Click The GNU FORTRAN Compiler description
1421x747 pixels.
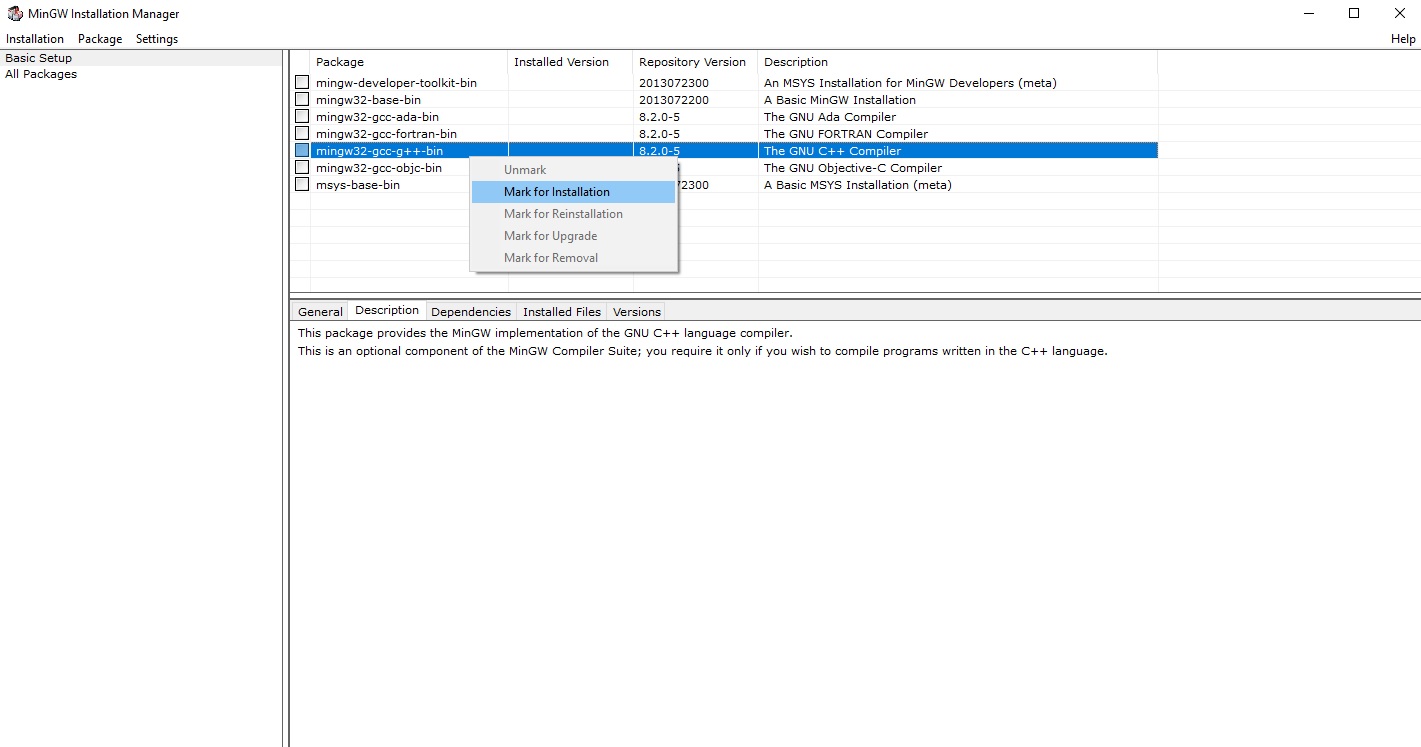click(846, 134)
